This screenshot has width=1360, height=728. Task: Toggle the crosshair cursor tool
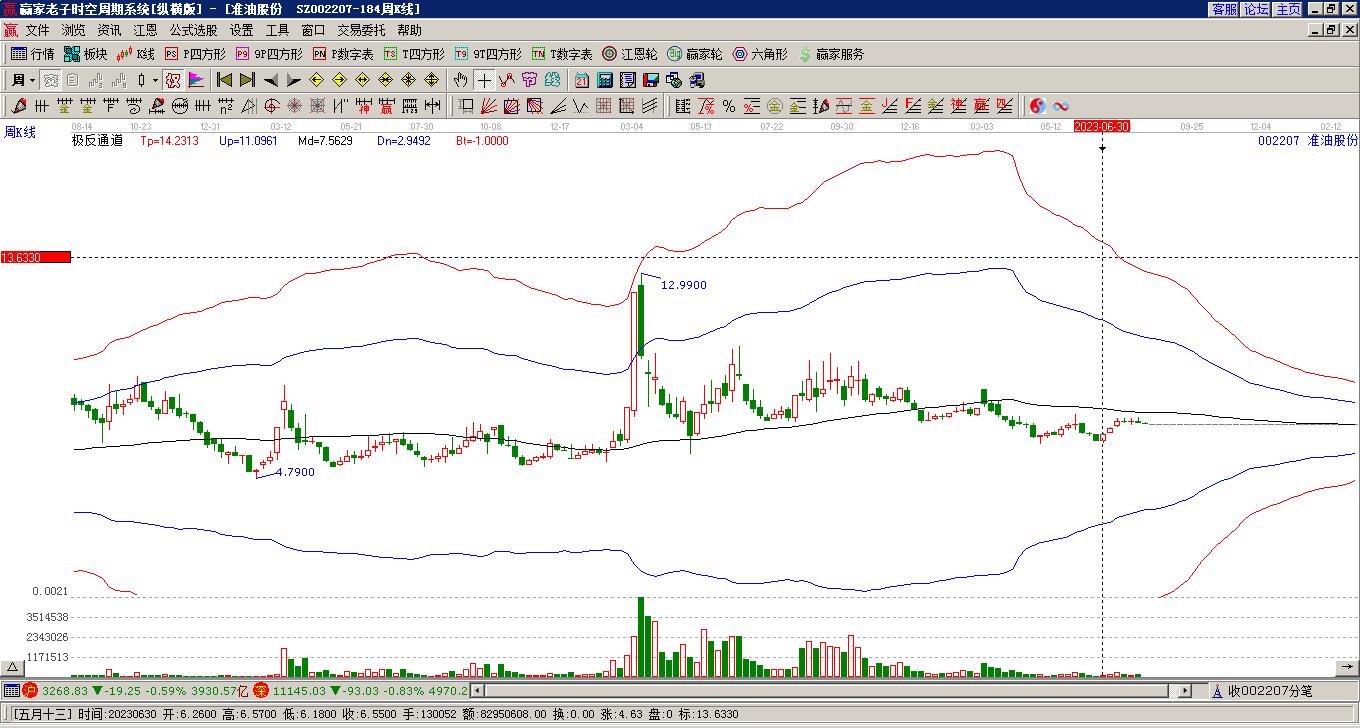pos(484,80)
